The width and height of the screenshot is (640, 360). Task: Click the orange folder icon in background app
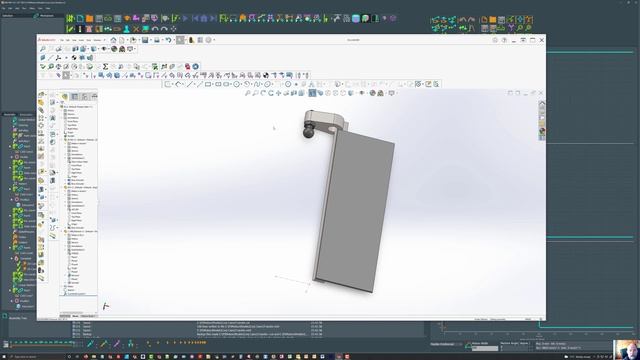coord(89,19)
